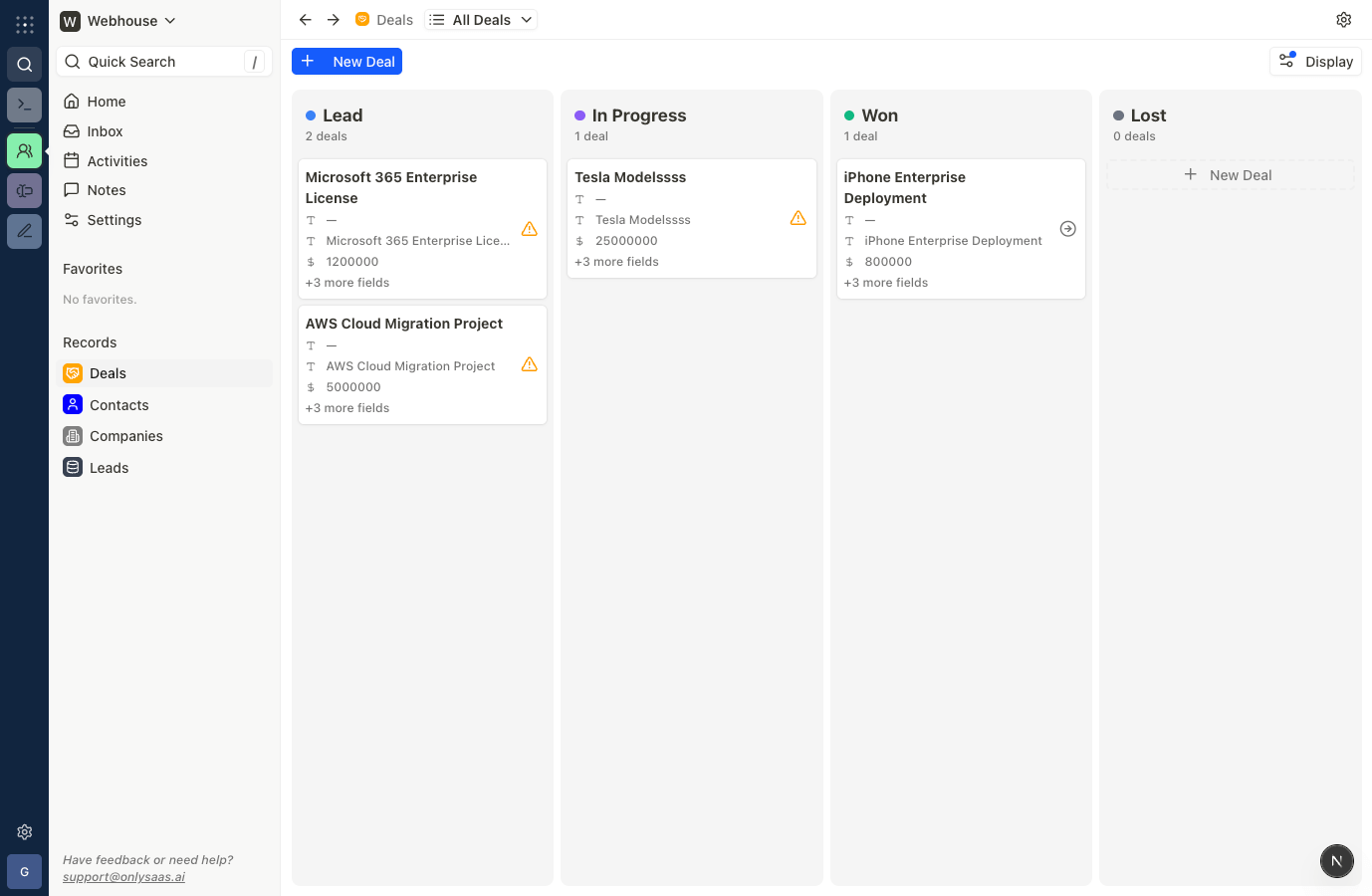Open sidebar Settings
The height and width of the screenshot is (896, 1372).
[164, 220]
